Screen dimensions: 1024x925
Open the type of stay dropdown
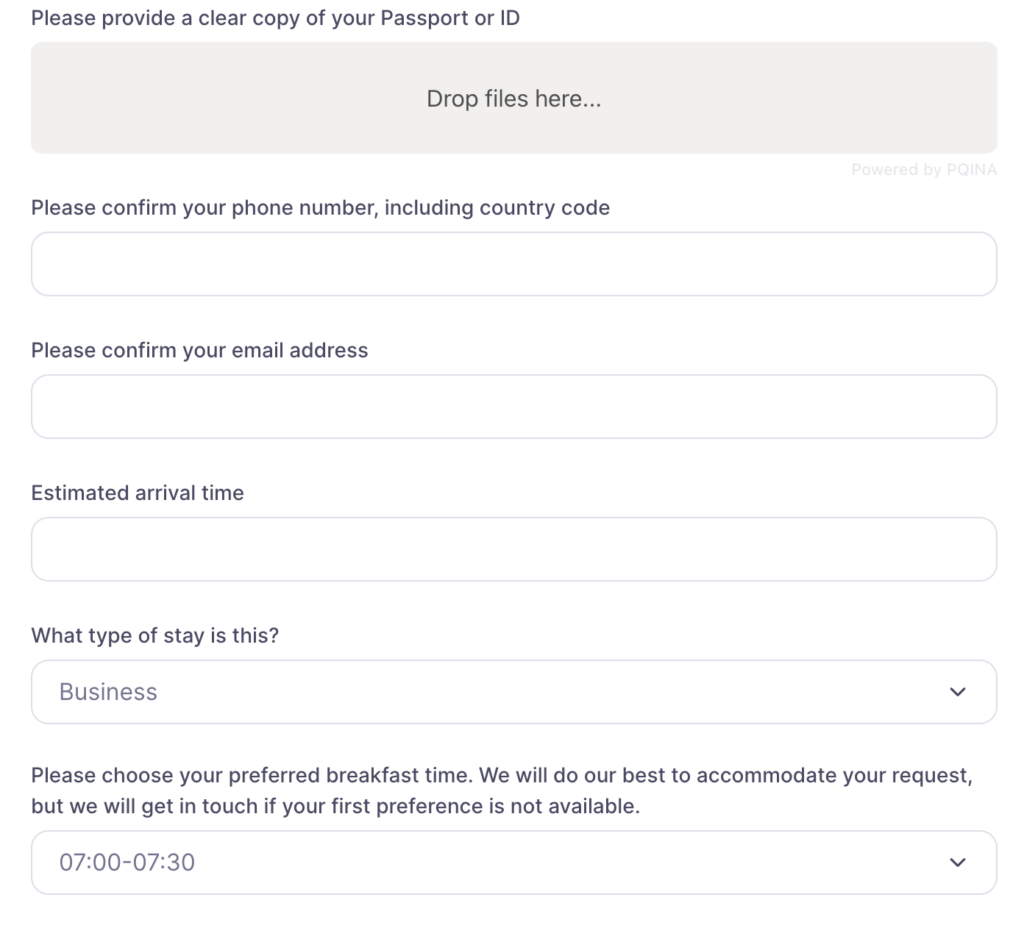point(513,692)
